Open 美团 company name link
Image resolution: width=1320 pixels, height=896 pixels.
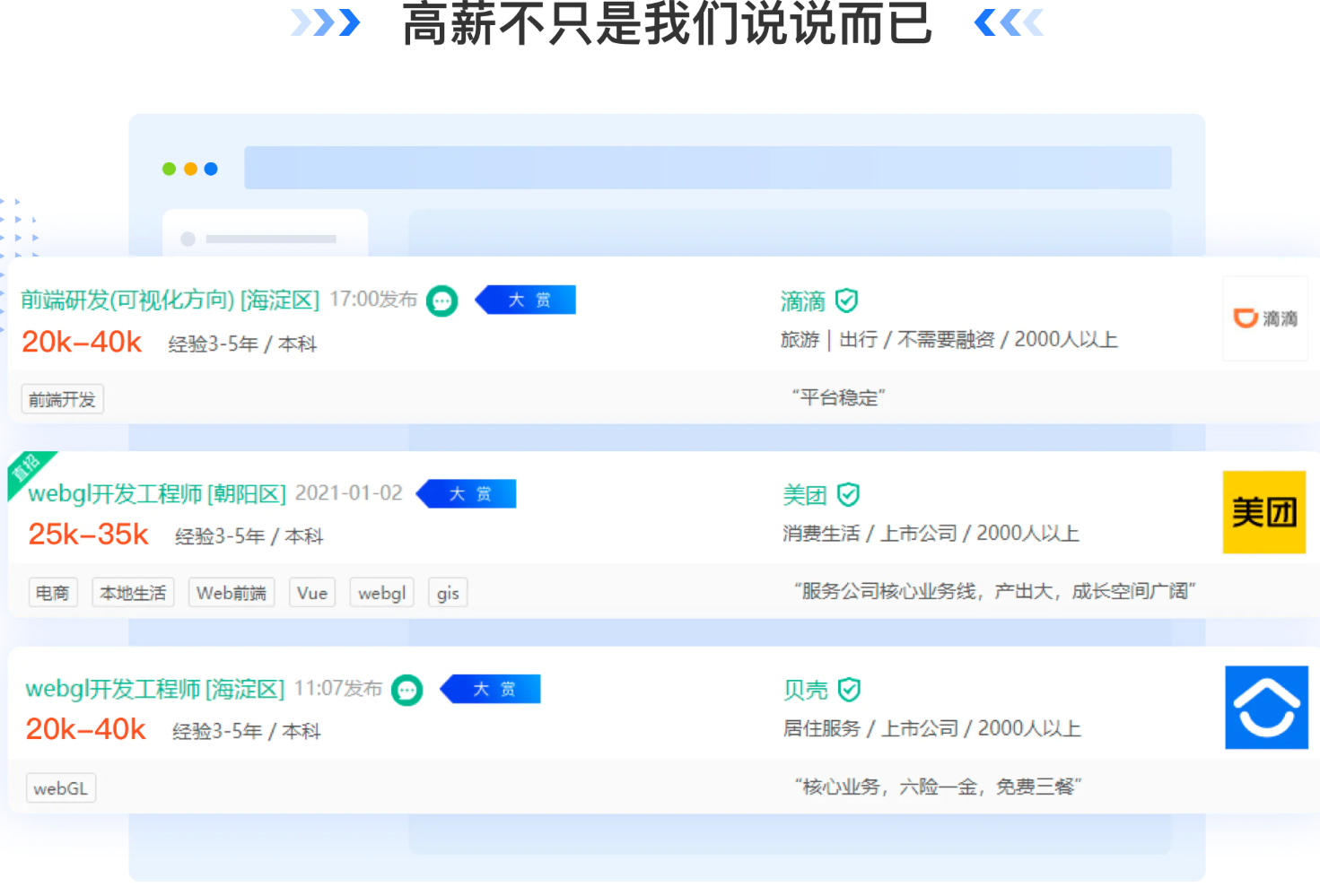tap(804, 495)
